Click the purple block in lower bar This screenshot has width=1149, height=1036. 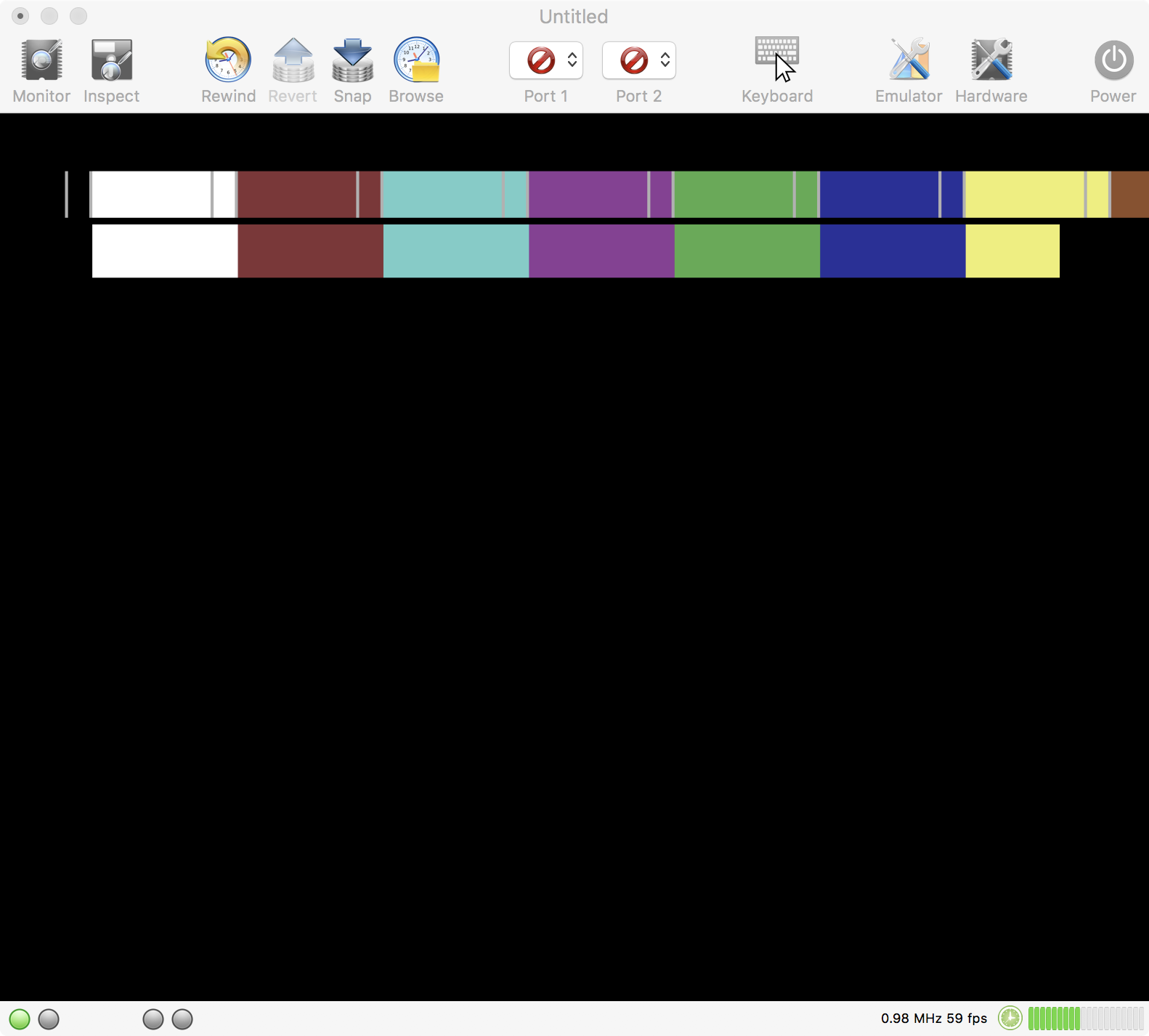602,251
